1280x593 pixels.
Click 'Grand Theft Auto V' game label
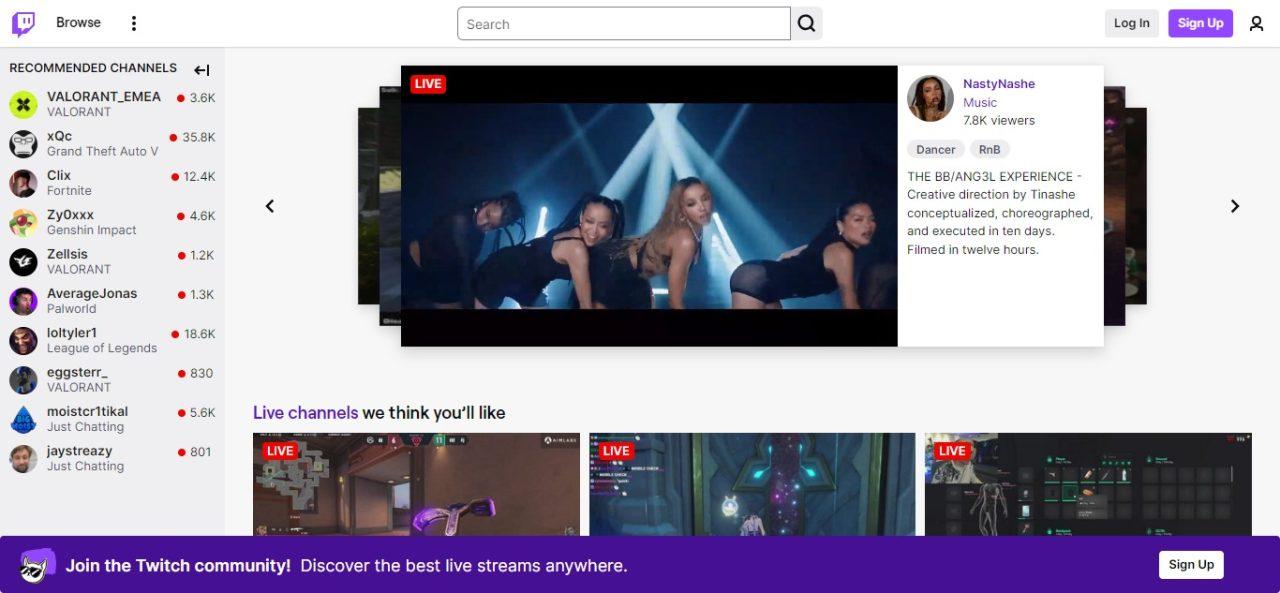103,151
